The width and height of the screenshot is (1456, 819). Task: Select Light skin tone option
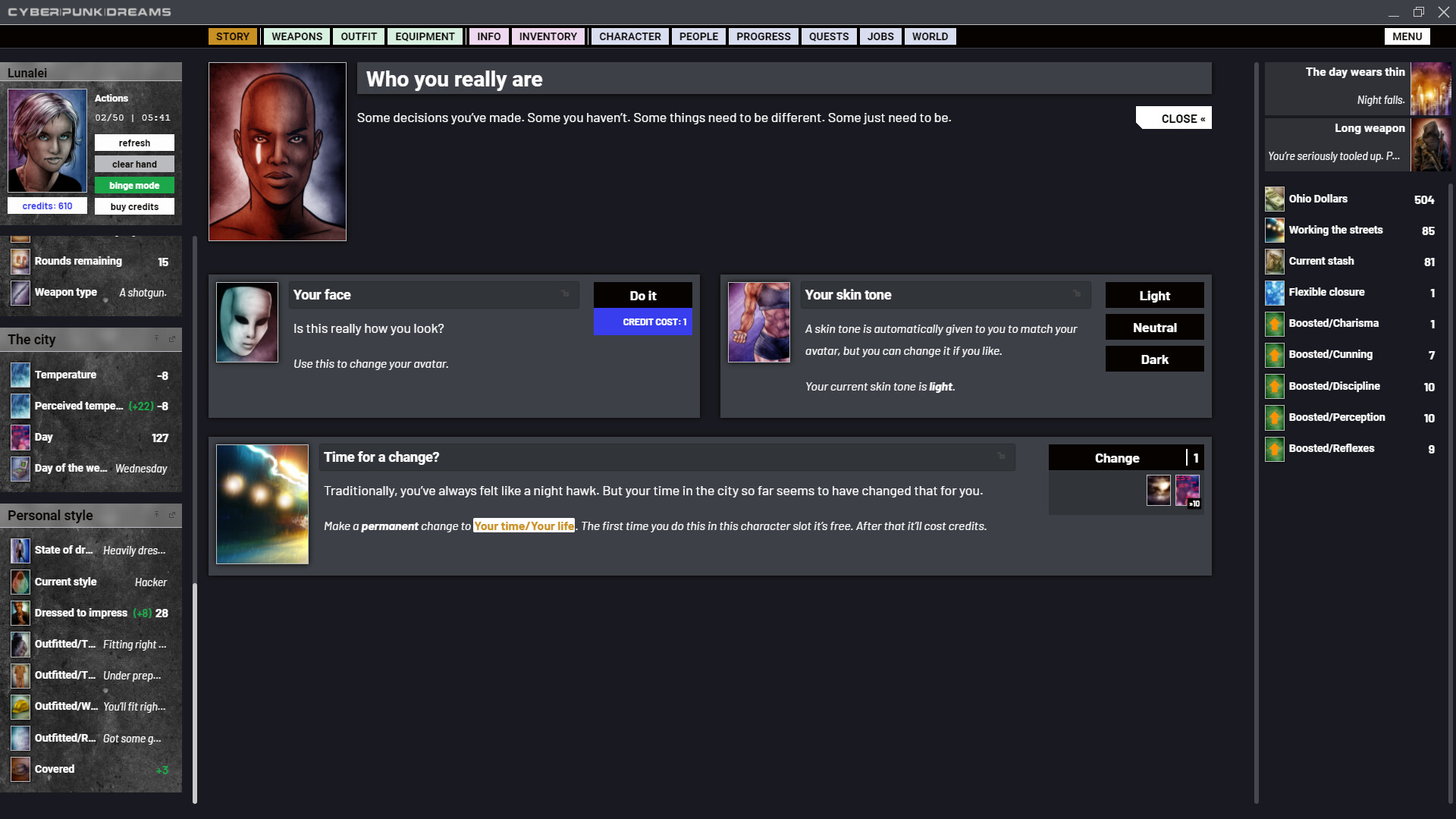coord(1155,294)
